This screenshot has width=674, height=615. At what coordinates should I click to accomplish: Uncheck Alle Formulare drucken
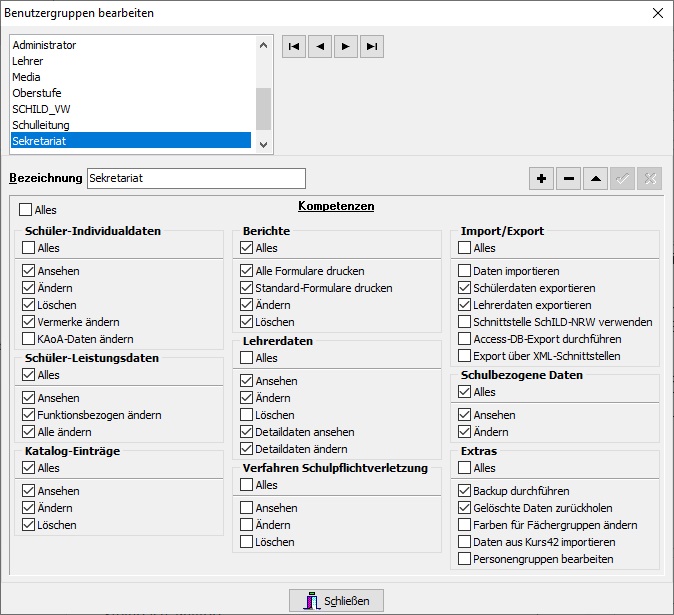246,271
